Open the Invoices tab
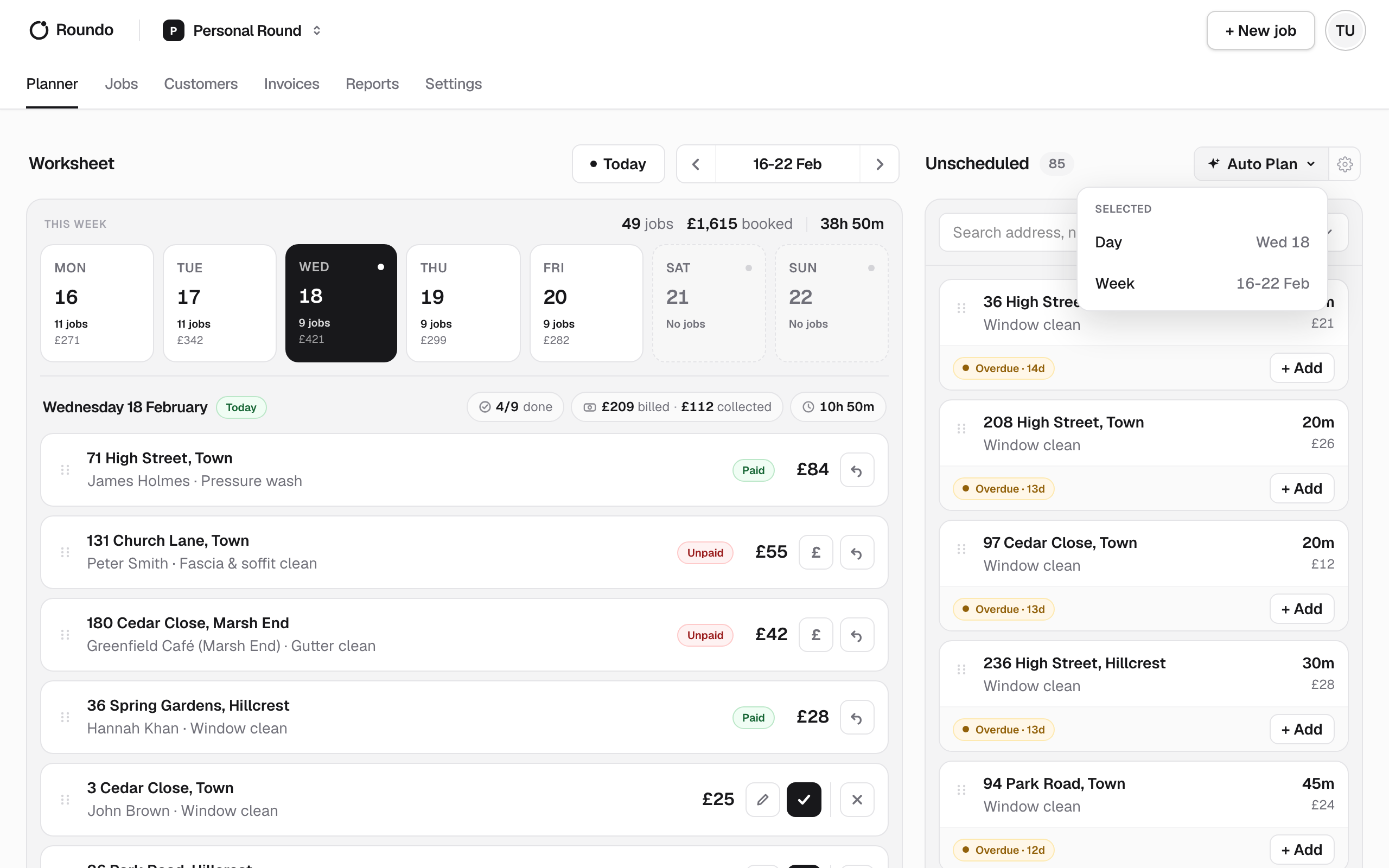Image resolution: width=1389 pixels, height=868 pixels. (x=291, y=84)
